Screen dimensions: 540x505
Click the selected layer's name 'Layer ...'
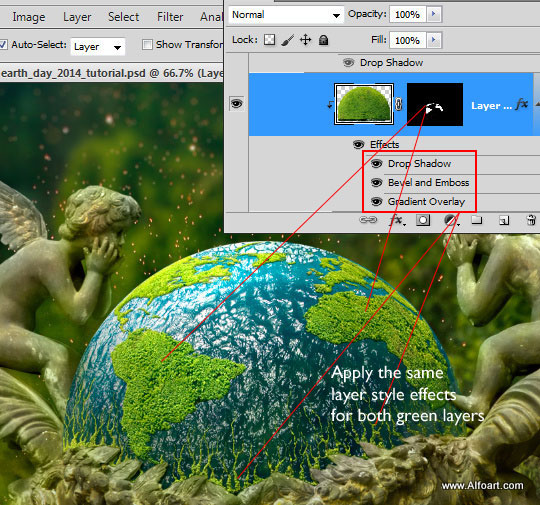pyautogui.click(x=491, y=105)
